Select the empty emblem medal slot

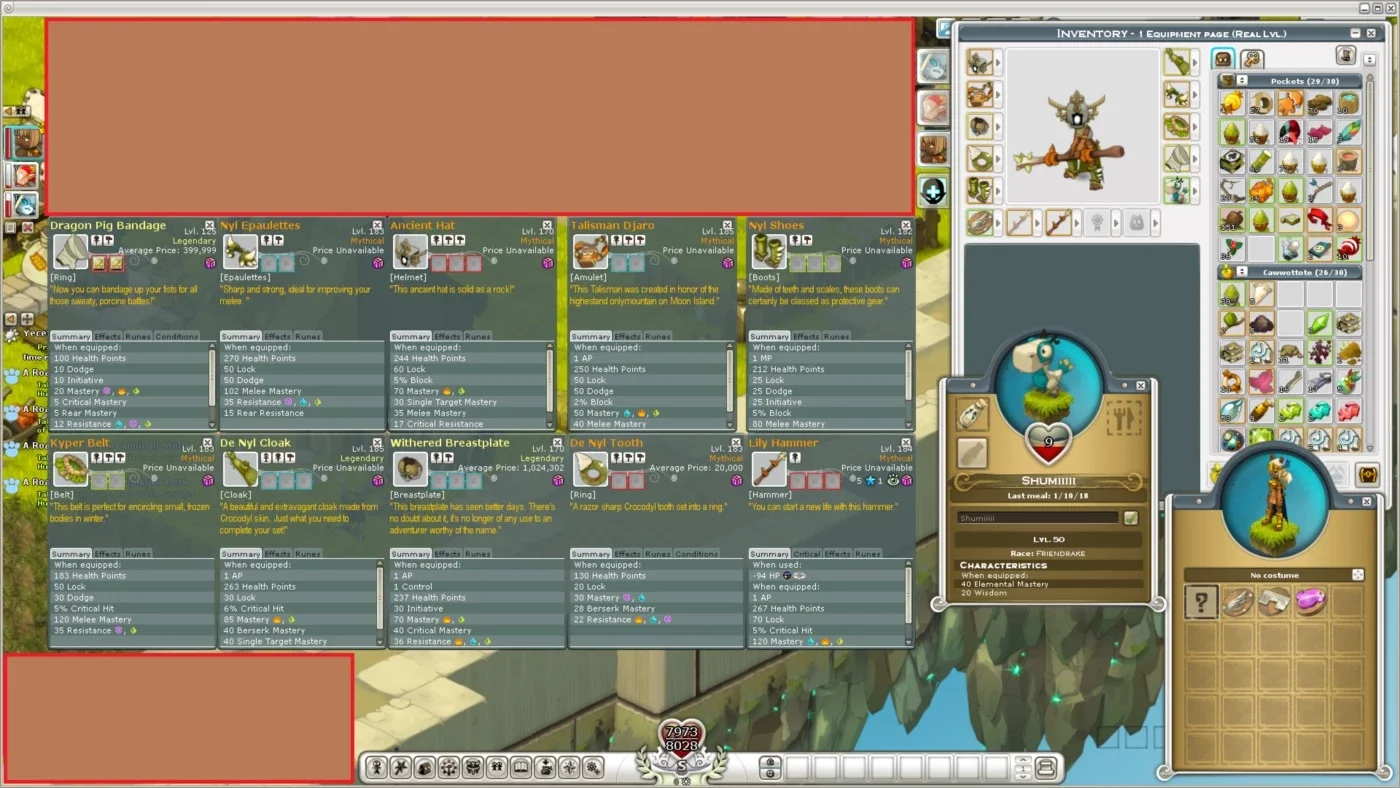(x=1097, y=222)
